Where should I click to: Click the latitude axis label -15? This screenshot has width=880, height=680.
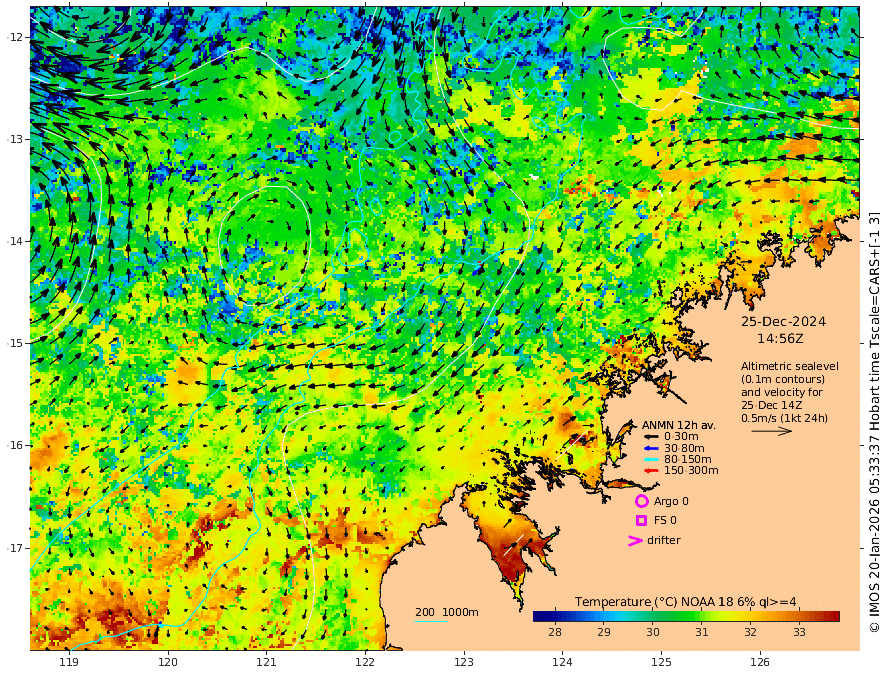click(x=15, y=343)
